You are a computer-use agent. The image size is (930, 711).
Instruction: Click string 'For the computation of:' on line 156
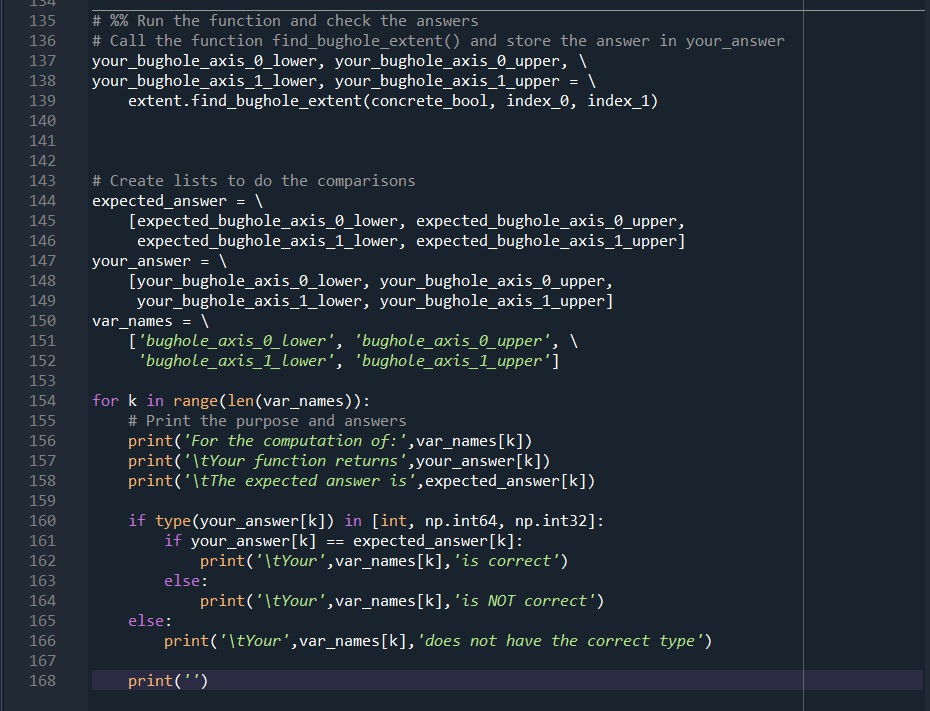[x=294, y=441]
